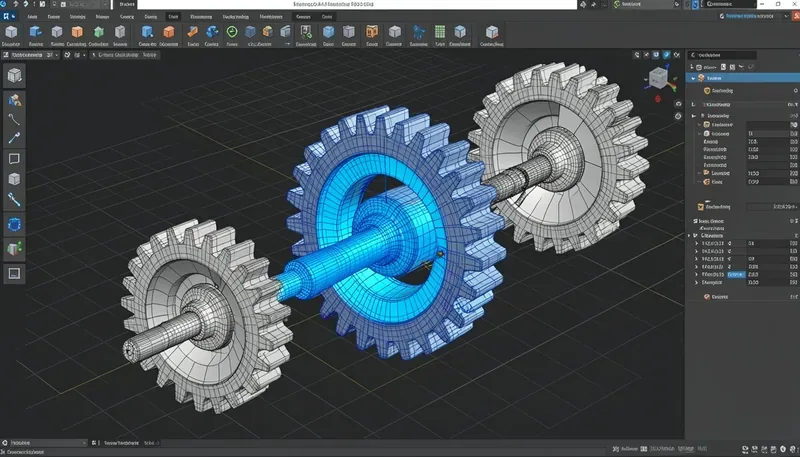Click the view orientation cube in viewport
The height and width of the screenshot is (457, 800).
(x=658, y=78)
